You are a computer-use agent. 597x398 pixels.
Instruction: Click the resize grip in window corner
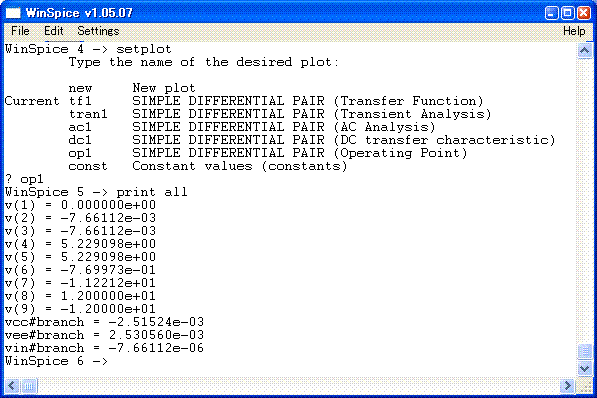[584, 386]
